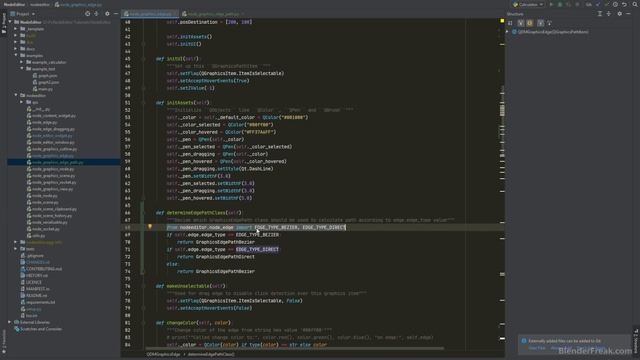
Task: Toggle the show inherited icon in Structure
Action: (x=540, y=23)
